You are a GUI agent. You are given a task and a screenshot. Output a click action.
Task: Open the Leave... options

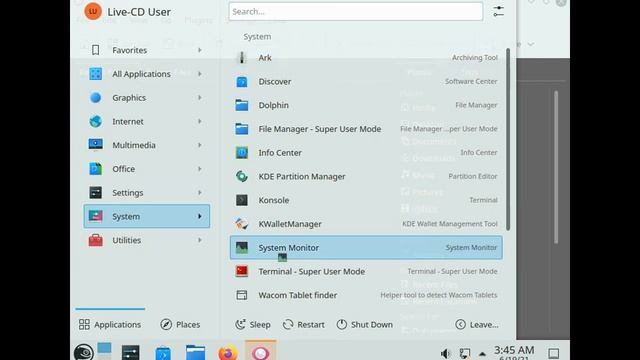coord(477,324)
